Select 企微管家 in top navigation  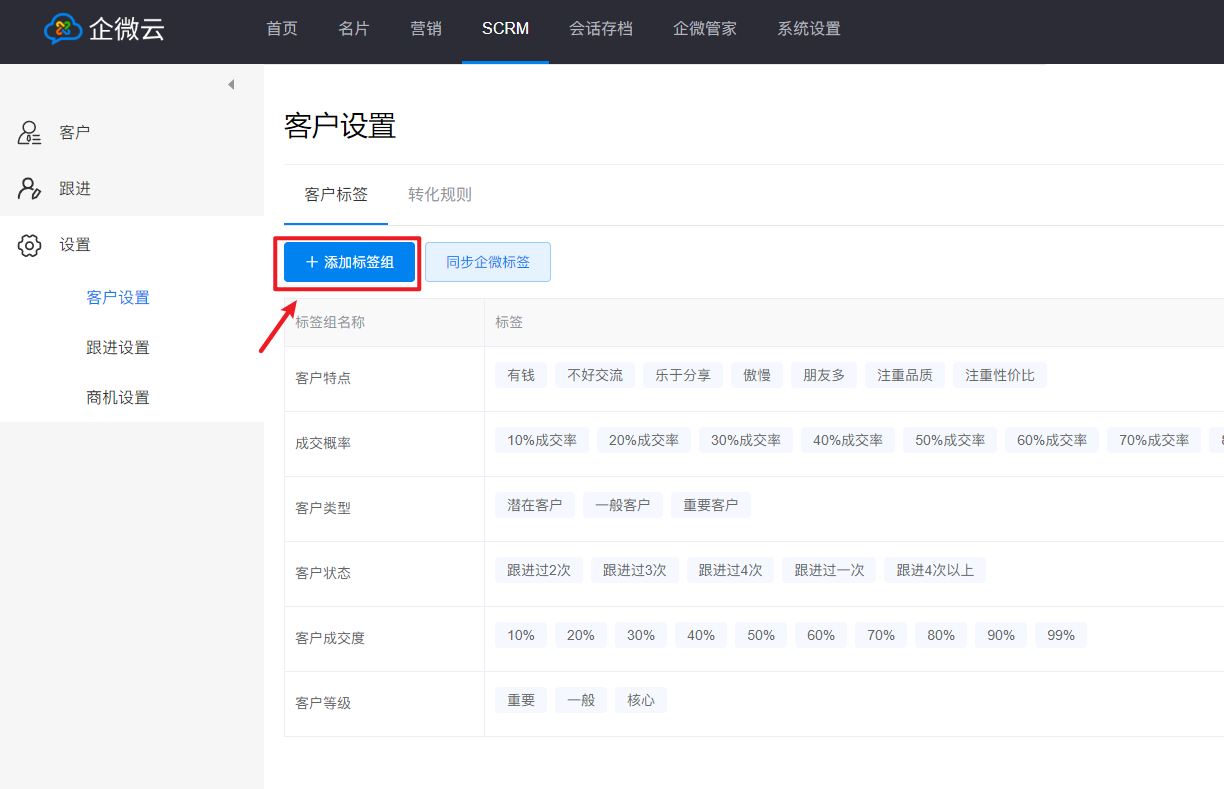(705, 29)
